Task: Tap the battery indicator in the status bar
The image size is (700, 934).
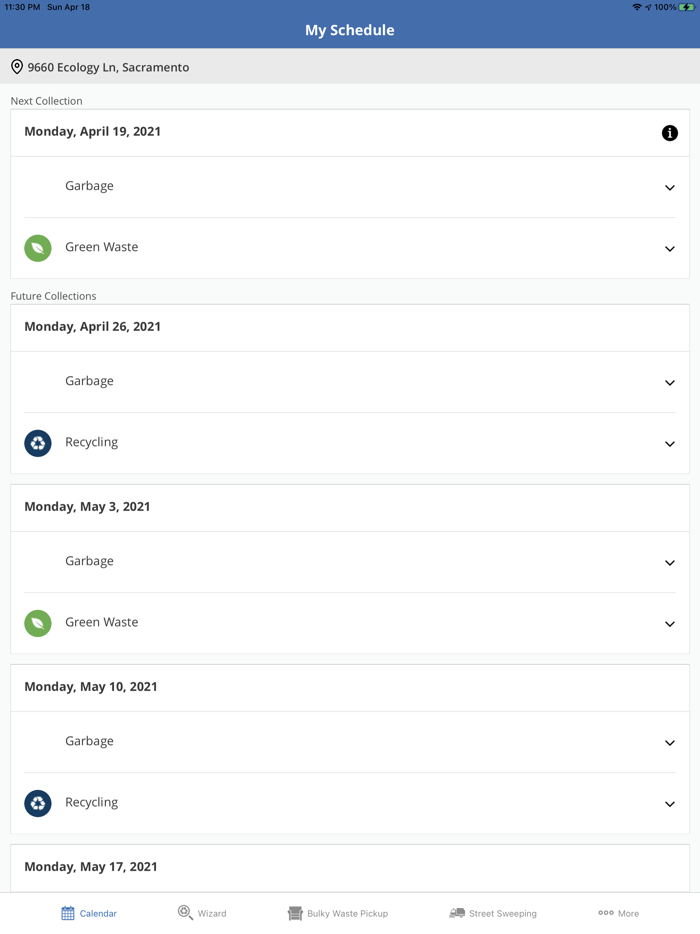Action: 687,7
